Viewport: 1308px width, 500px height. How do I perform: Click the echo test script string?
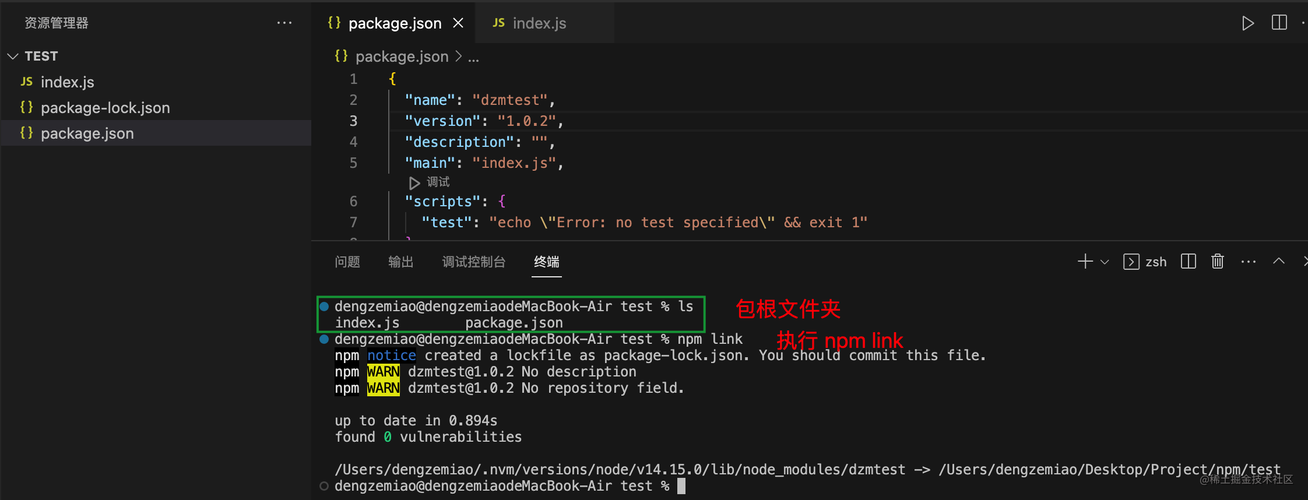(x=678, y=223)
